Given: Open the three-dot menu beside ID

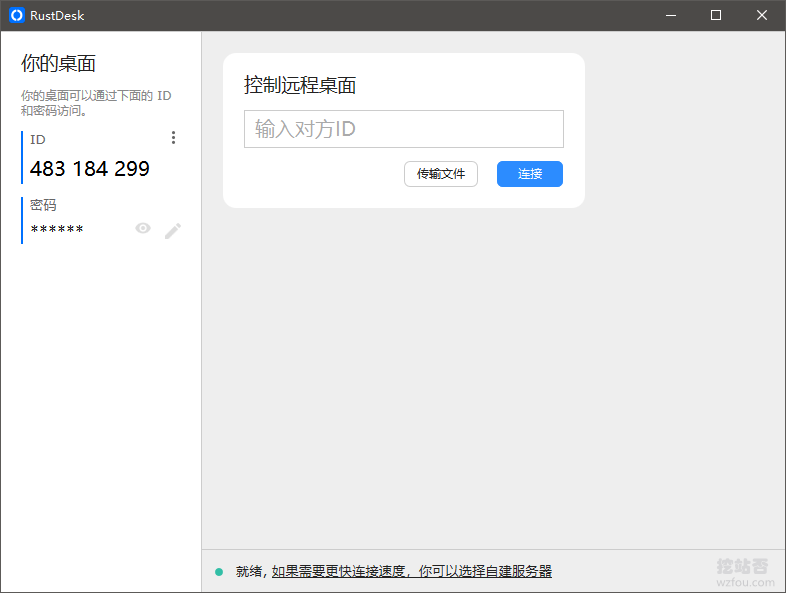Looking at the screenshot, I should [173, 138].
